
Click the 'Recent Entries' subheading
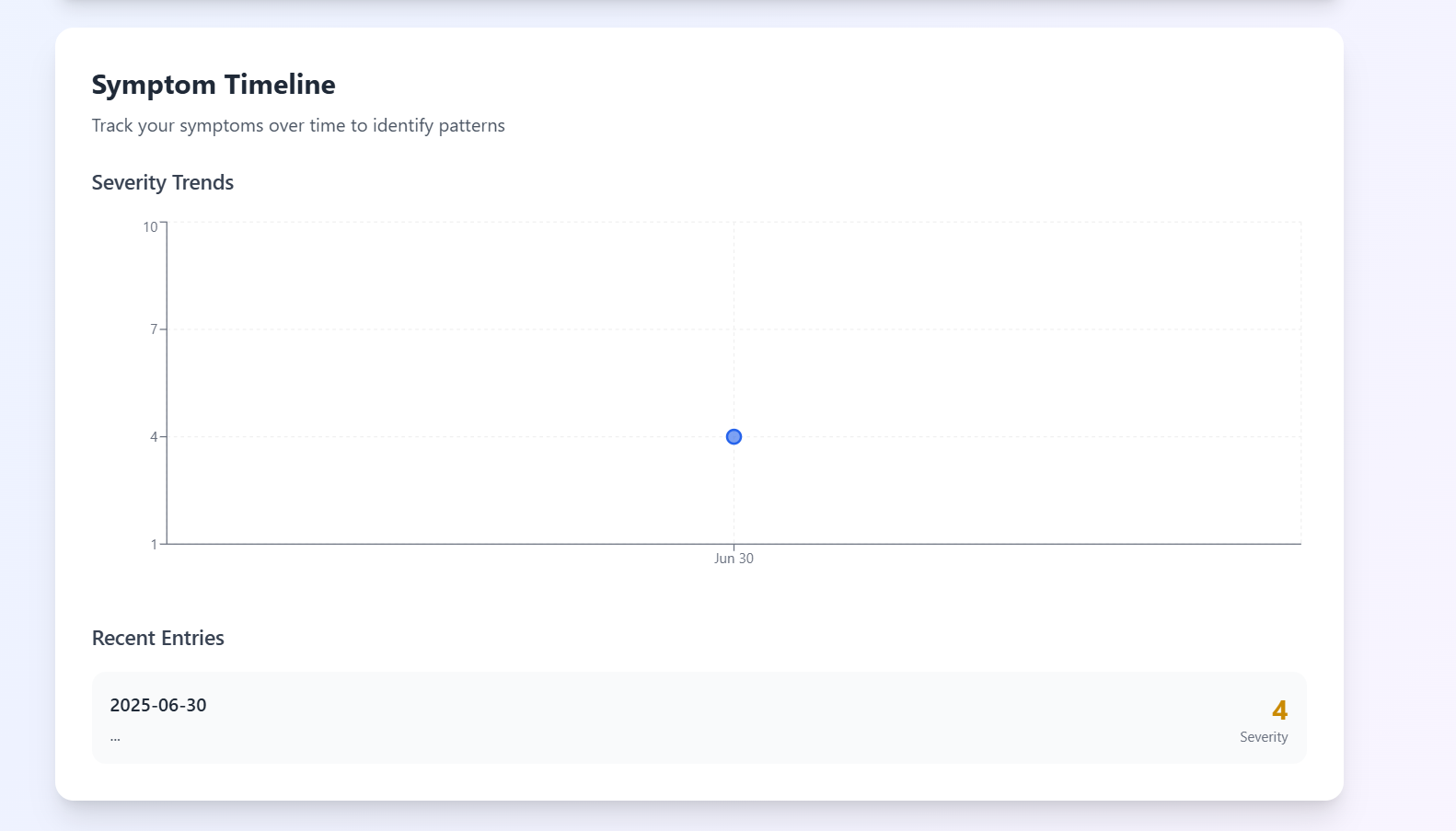[158, 638]
